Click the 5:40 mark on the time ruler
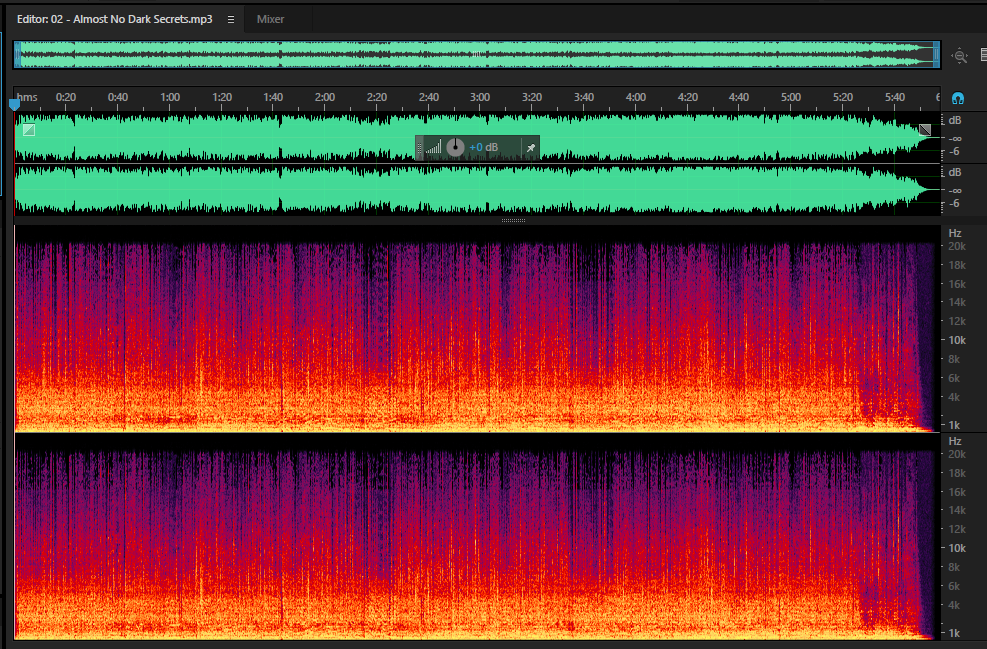The width and height of the screenshot is (987, 649). tap(894, 97)
